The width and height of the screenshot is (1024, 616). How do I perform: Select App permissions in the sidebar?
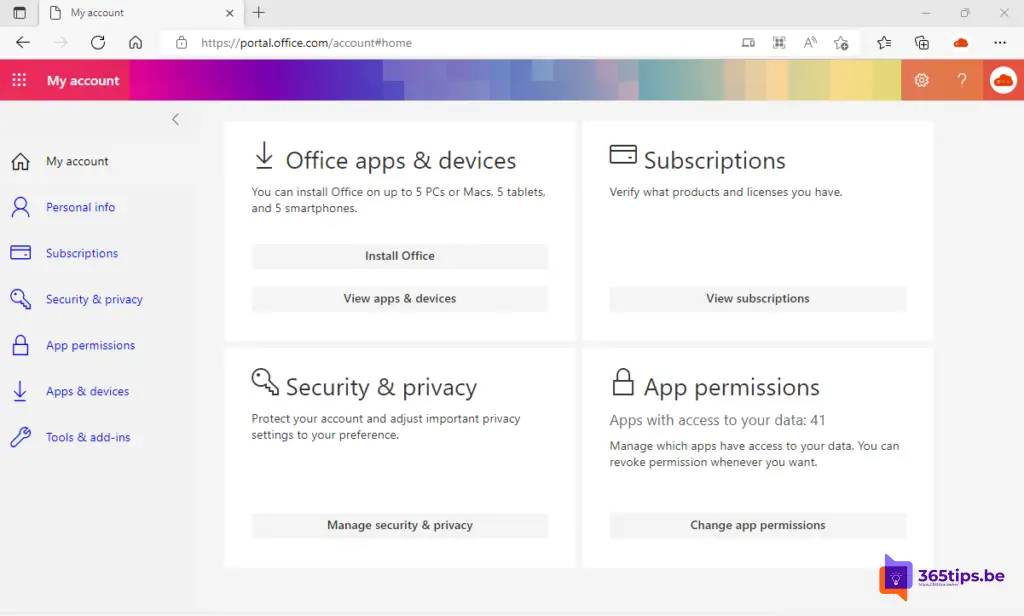90,346
